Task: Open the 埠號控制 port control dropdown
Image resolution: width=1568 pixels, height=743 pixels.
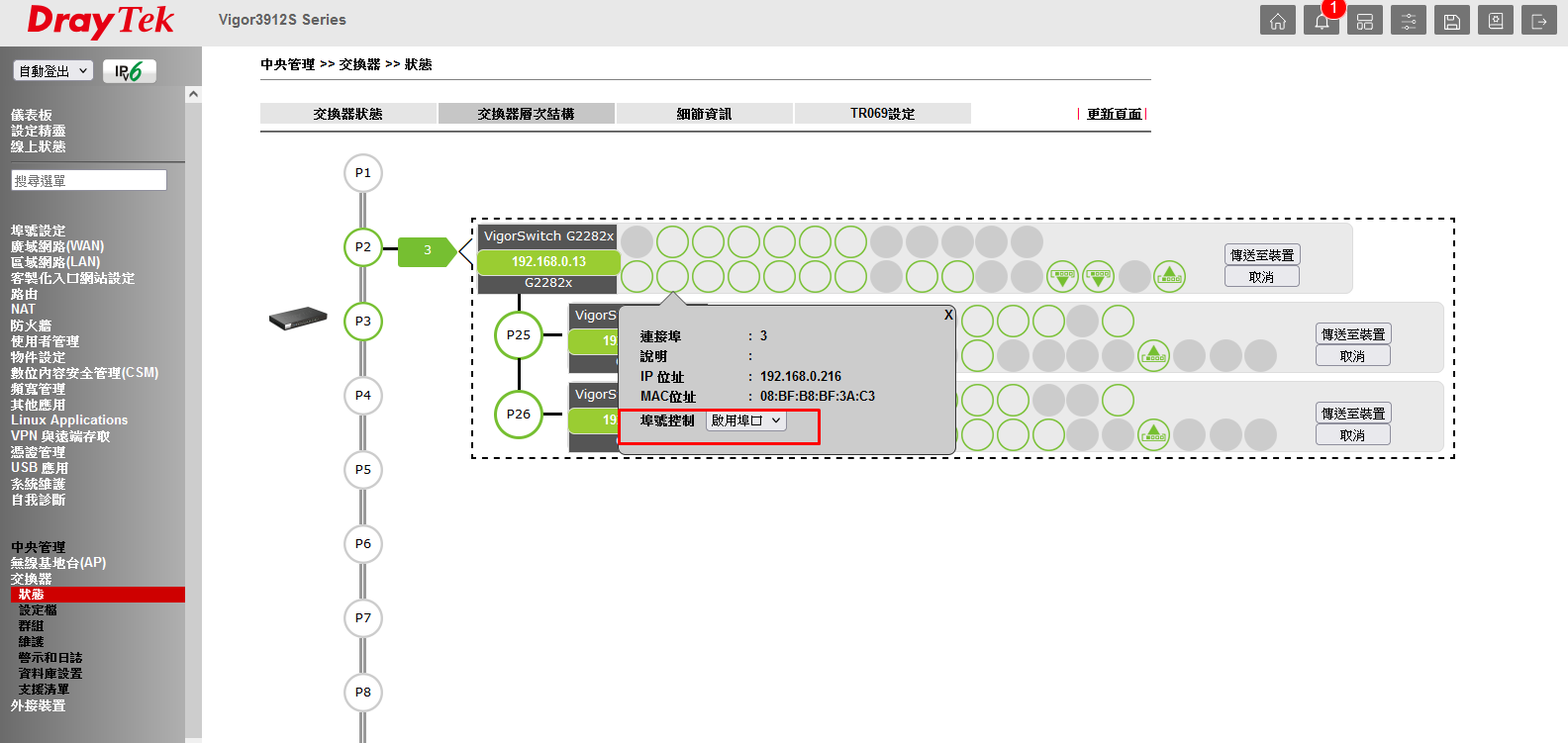Action: coord(746,420)
